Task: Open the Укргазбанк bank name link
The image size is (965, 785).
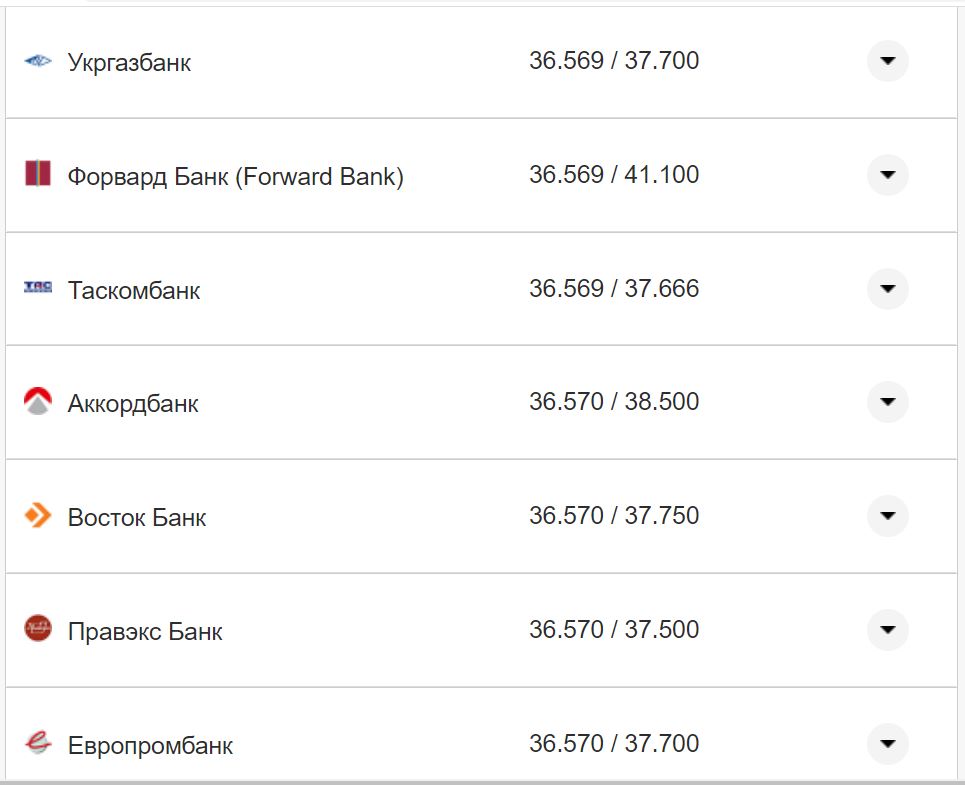Action: [x=129, y=63]
